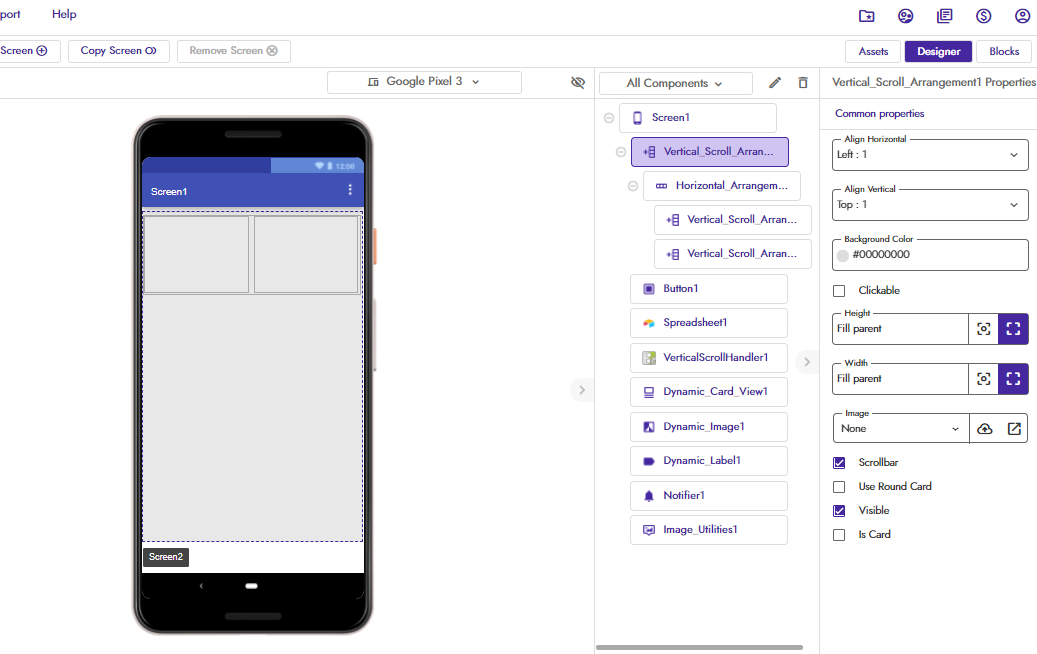Click the Copy Screen button
This screenshot has width=1037, height=654.
[x=118, y=51]
